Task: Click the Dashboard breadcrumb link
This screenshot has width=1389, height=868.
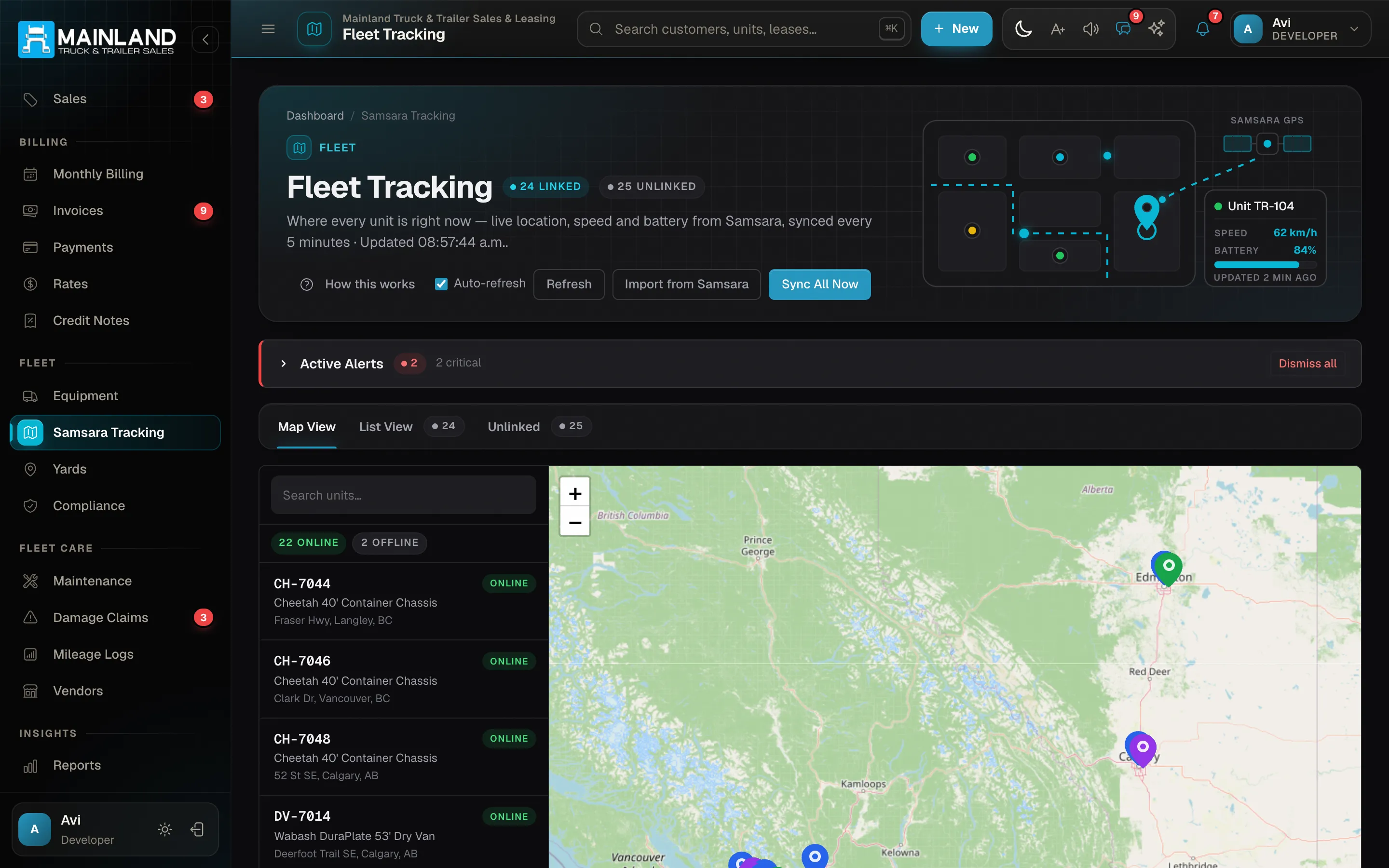Action: point(315,115)
